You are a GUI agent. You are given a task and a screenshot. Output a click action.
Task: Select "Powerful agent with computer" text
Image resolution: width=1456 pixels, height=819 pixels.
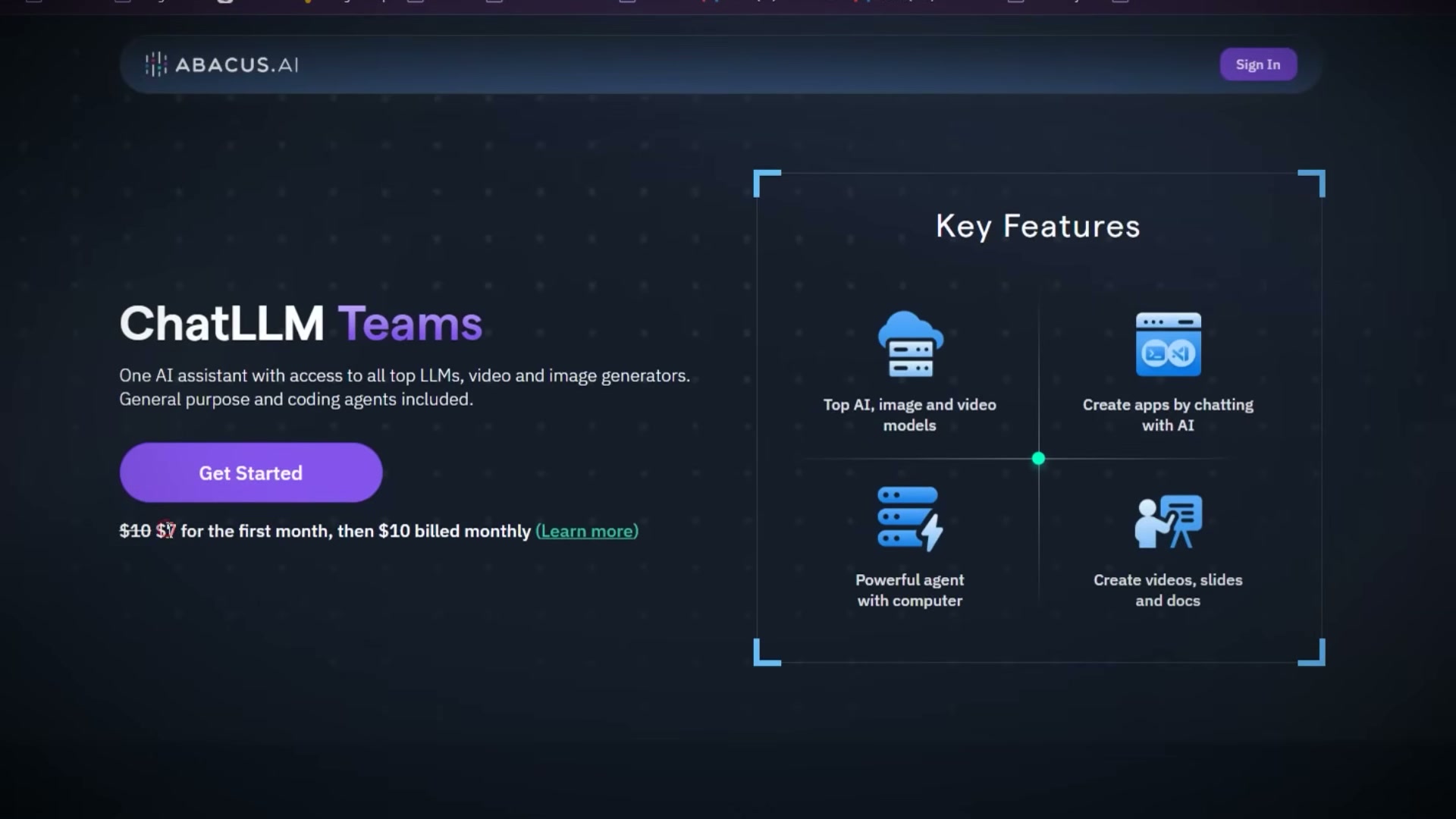[x=910, y=590]
